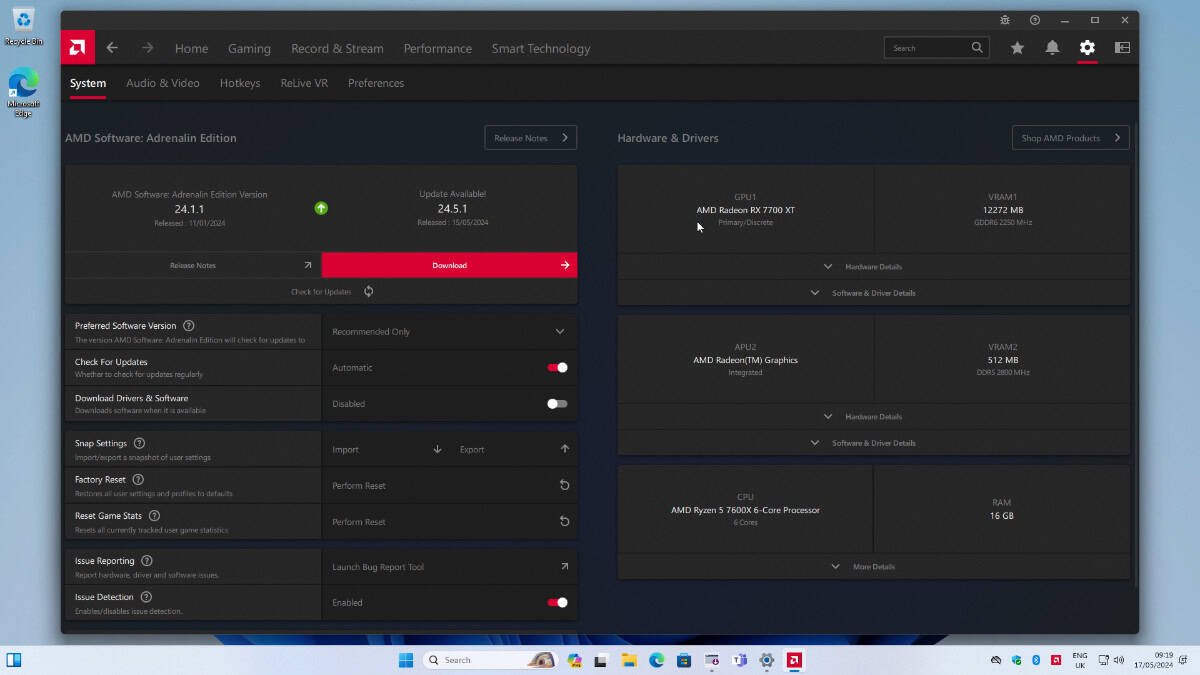The height and width of the screenshot is (675, 1200).
Task: Select the System settings tab
Action: tap(88, 83)
